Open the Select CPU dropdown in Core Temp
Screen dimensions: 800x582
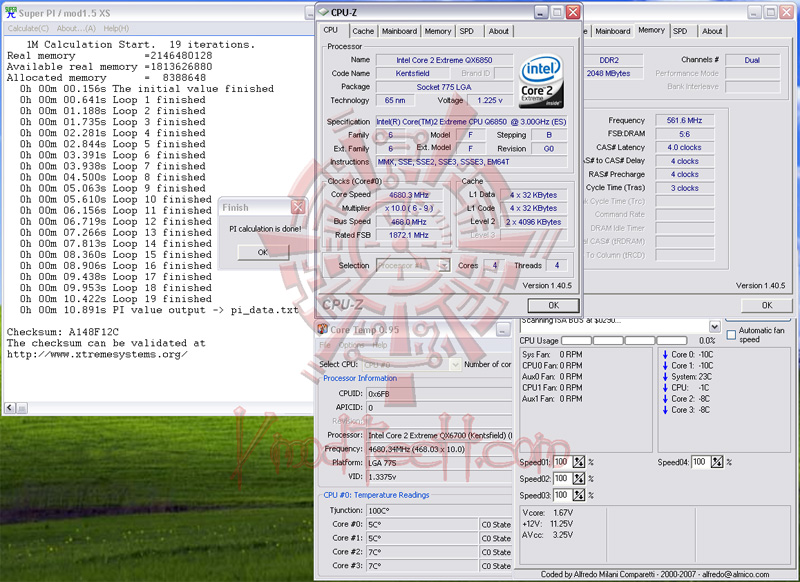(x=455, y=365)
